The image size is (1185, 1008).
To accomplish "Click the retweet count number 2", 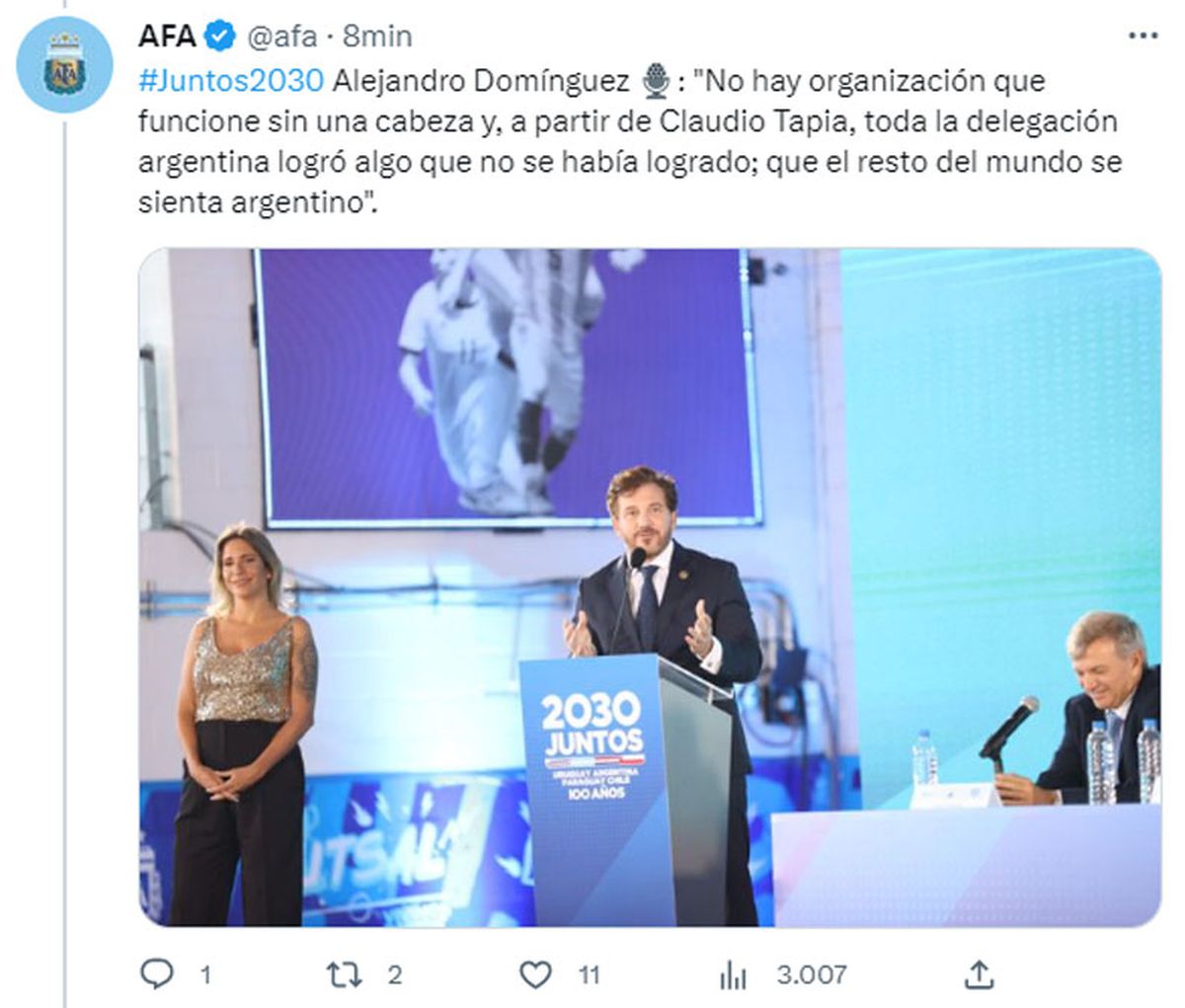I will [x=395, y=975].
